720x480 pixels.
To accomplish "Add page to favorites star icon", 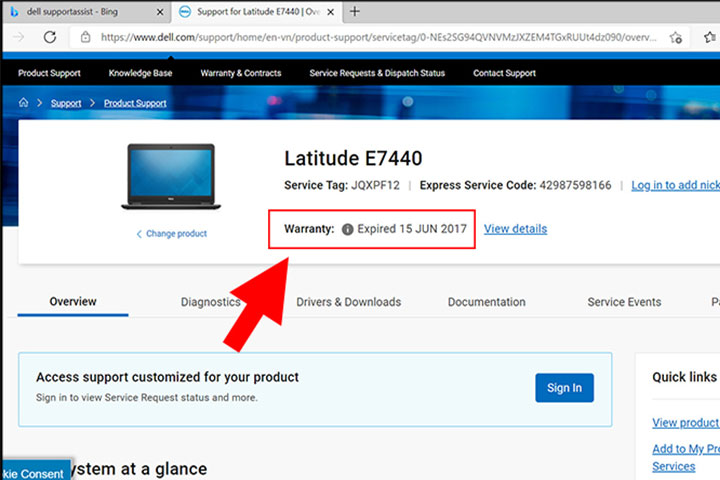I will [x=675, y=37].
